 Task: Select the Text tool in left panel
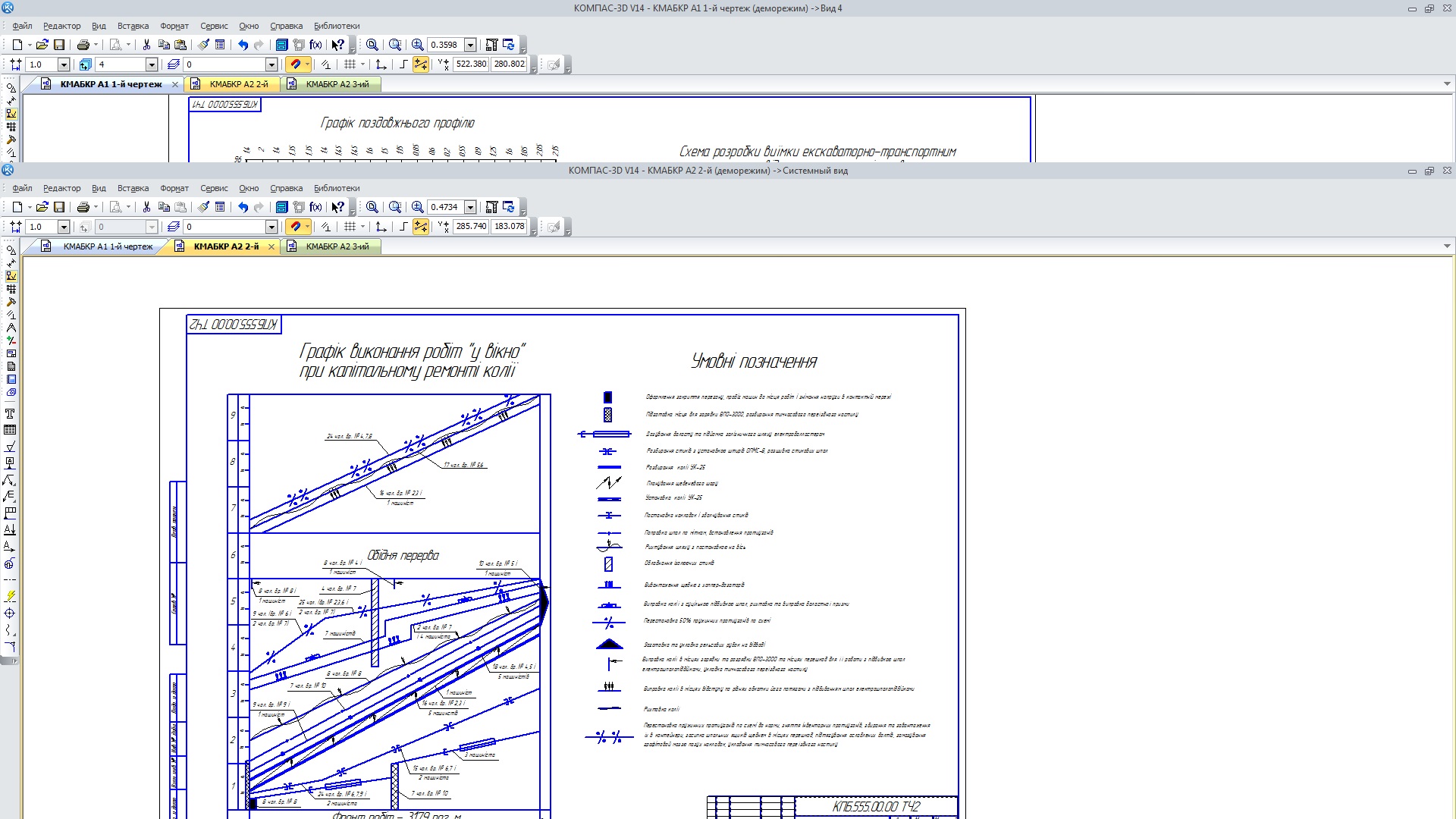pyautogui.click(x=10, y=414)
